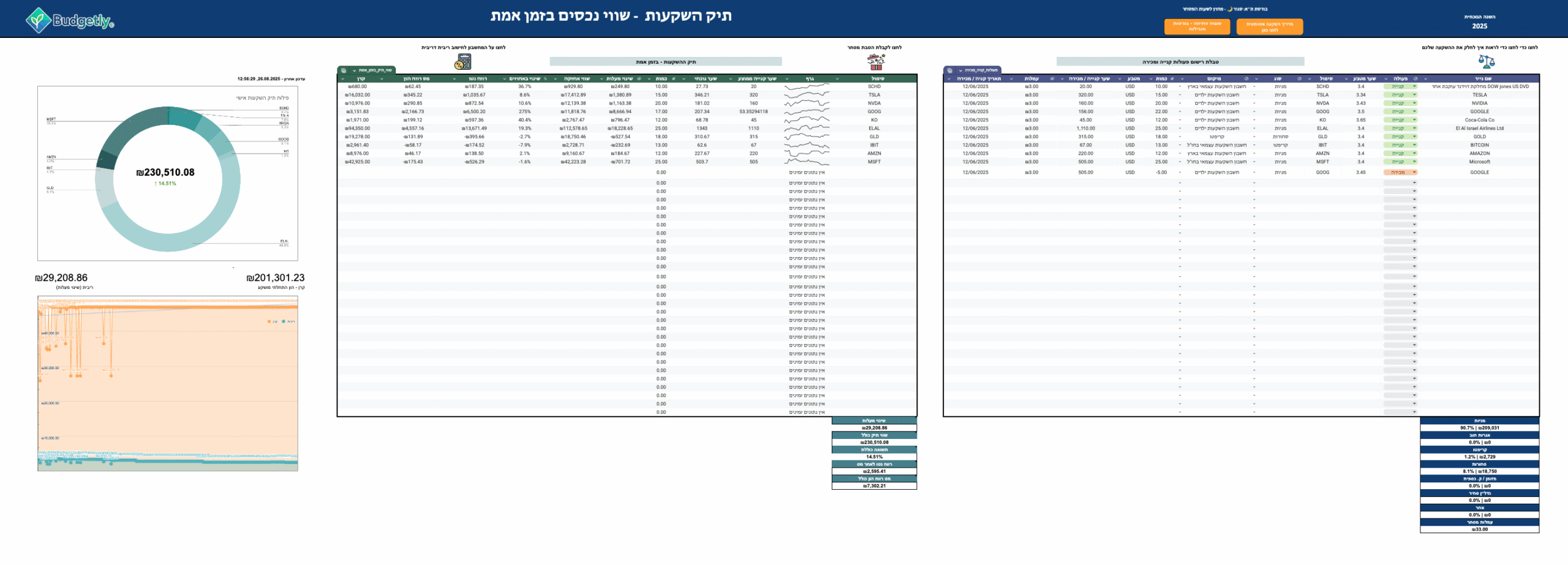Image resolution: width=1568 pixels, height=565 pixels.
Task: Expand the שם נייר column filter arrow
Action: [1426, 79]
